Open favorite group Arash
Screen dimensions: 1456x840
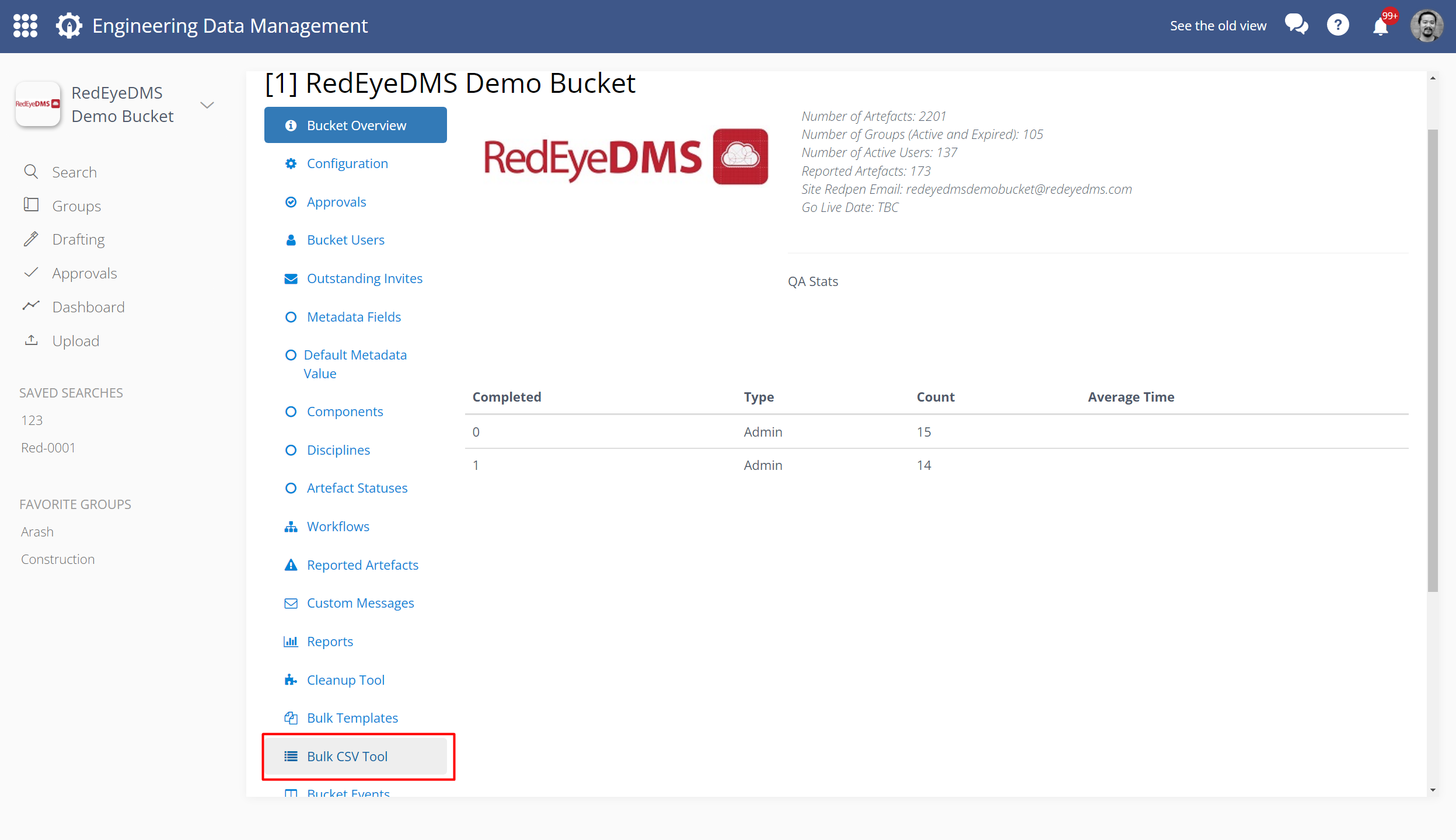[37, 532]
